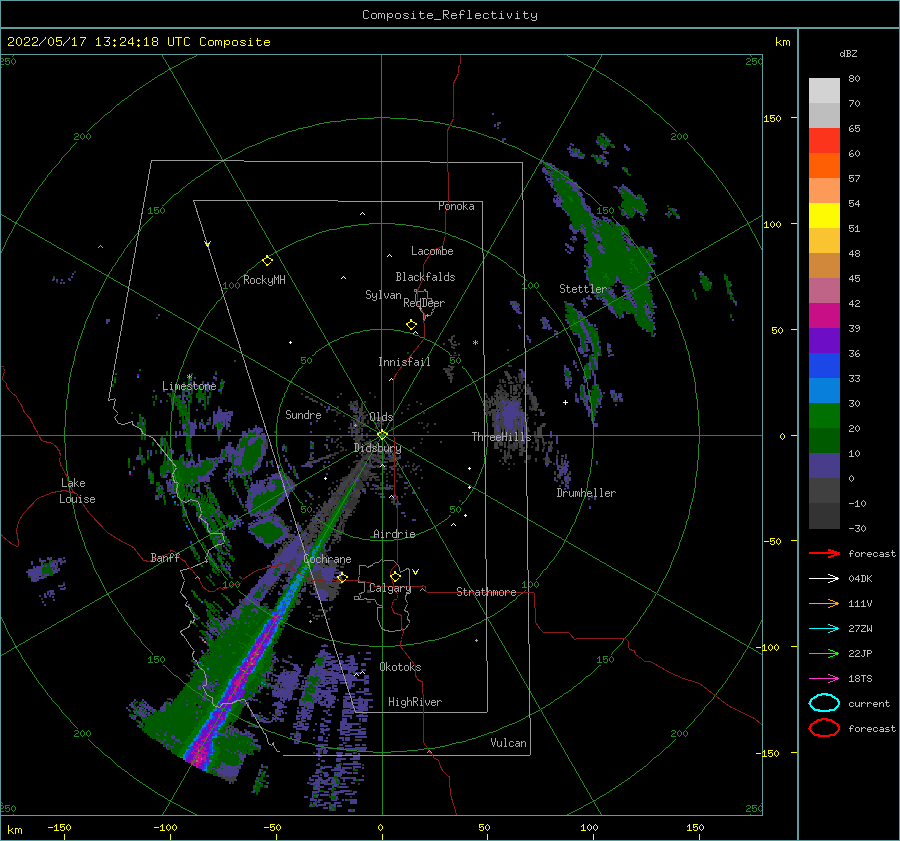Click the Okotoks label
900x841 pixels.
[400, 667]
